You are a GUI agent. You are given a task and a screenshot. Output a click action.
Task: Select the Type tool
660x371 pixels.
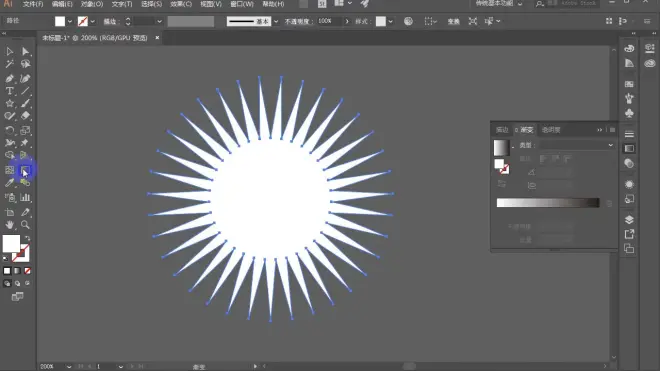(9, 91)
